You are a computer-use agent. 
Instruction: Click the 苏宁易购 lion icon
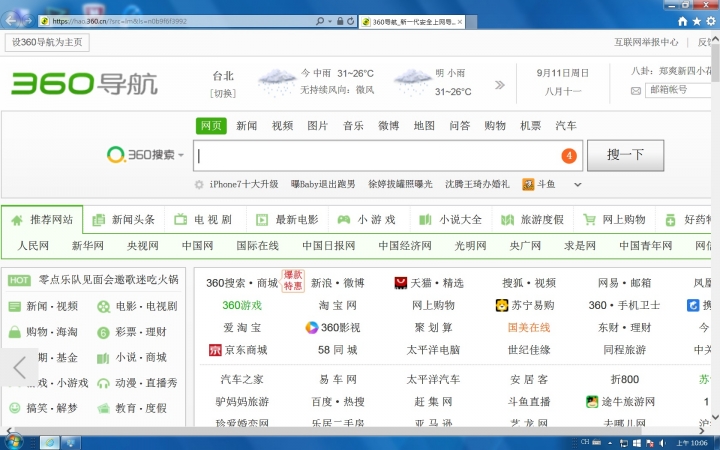[501, 305]
